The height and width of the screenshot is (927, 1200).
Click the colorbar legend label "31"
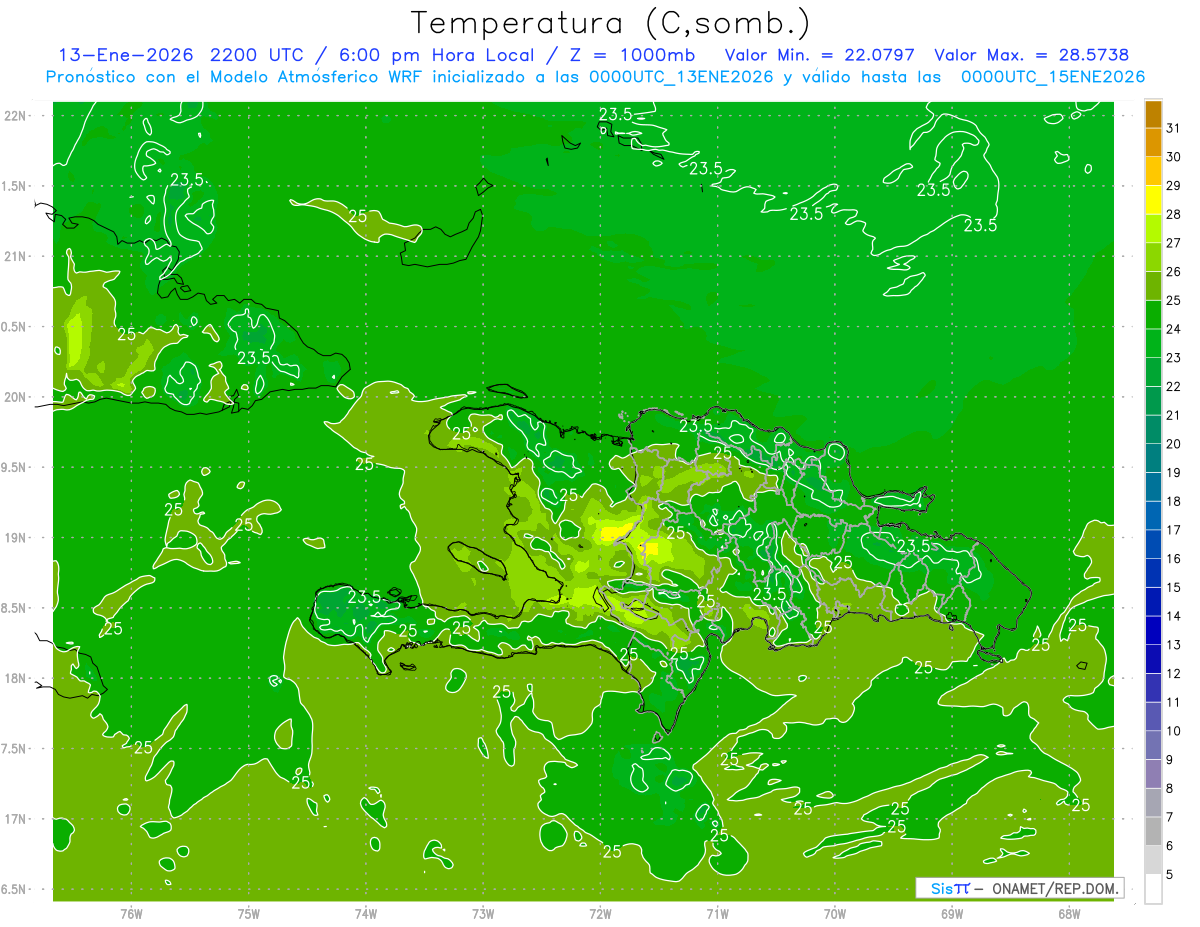1173,128
